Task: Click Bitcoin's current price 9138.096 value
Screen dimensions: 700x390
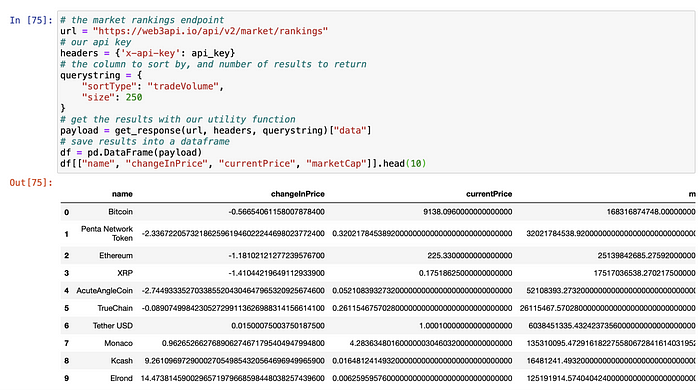Action: point(467,212)
